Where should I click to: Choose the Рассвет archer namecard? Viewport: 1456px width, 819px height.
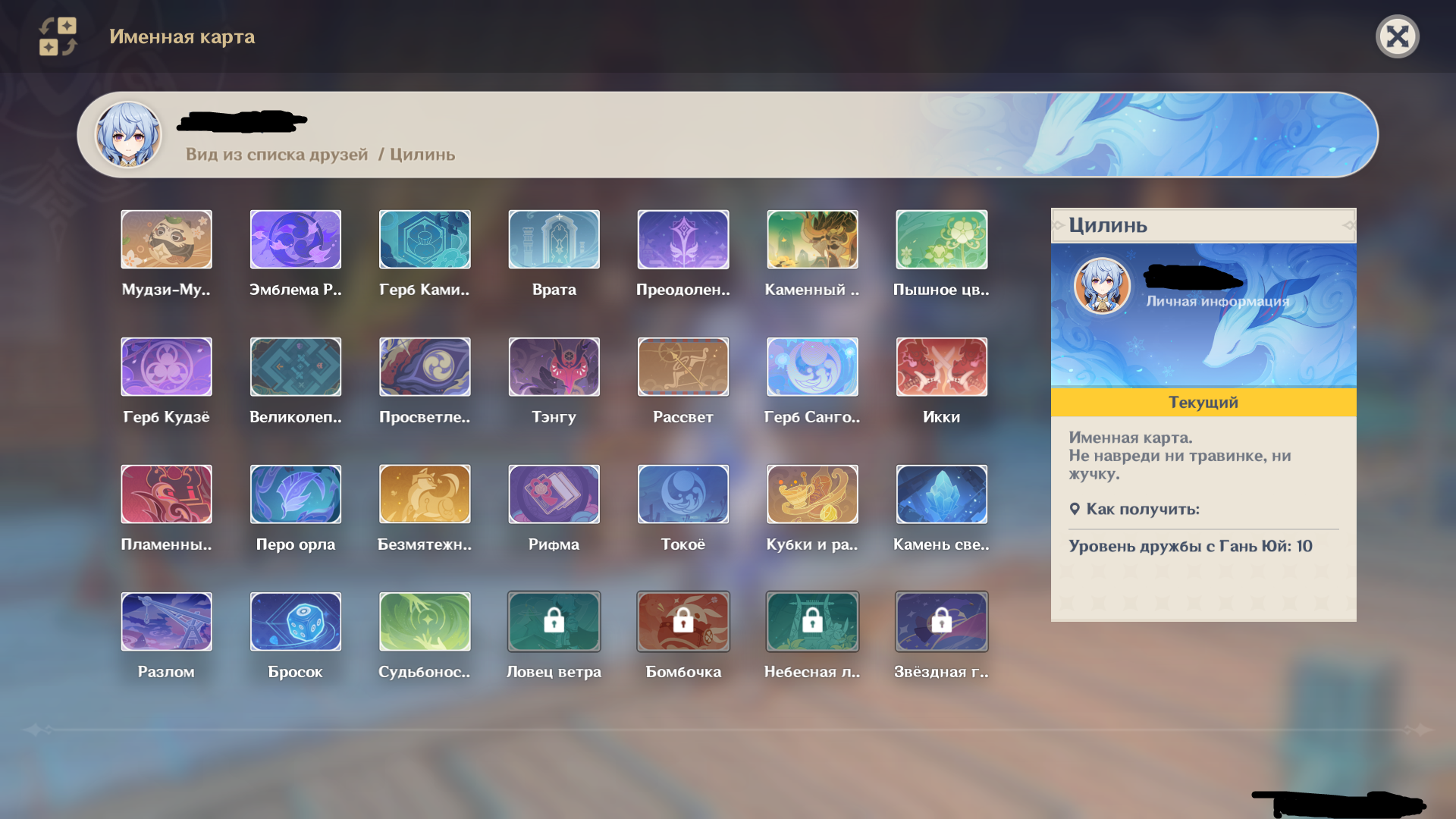[x=682, y=367]
